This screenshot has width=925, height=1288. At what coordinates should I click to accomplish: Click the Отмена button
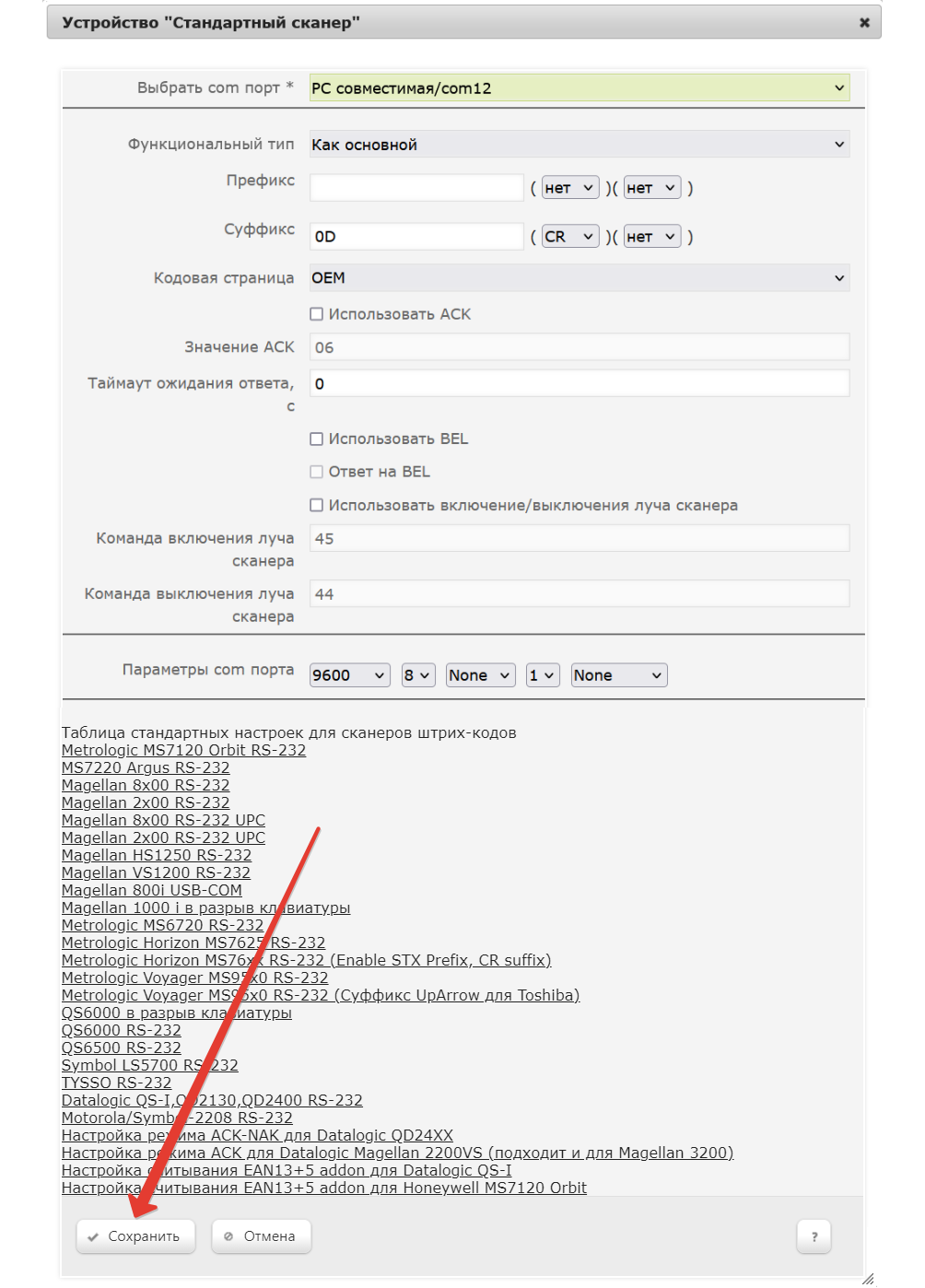tap(262, 1236)
